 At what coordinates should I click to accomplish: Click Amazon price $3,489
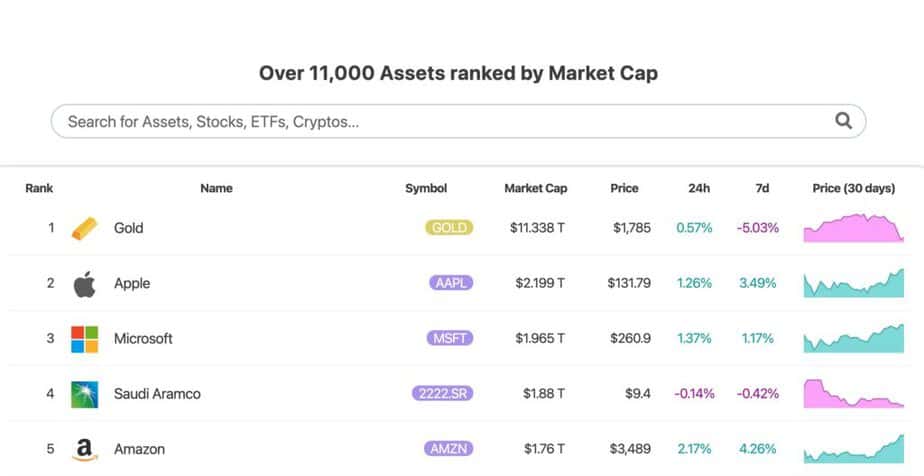tap(630, 449)
